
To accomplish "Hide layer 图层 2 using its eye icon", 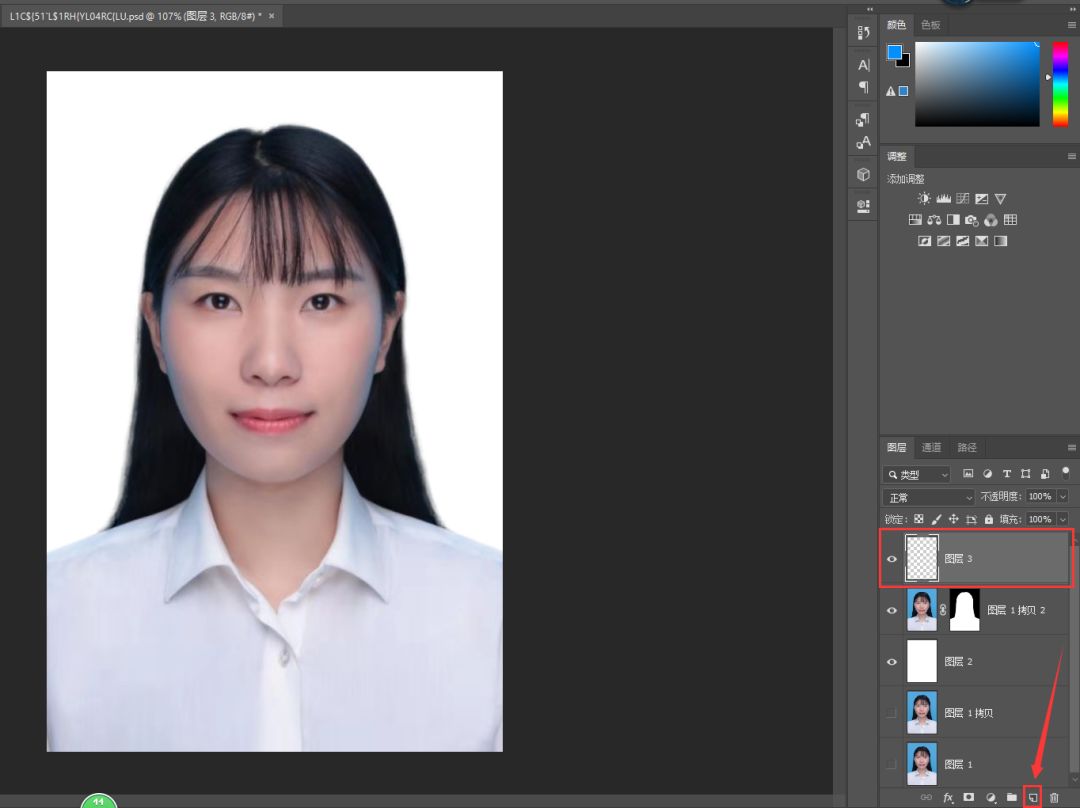I will pos(892,662).
